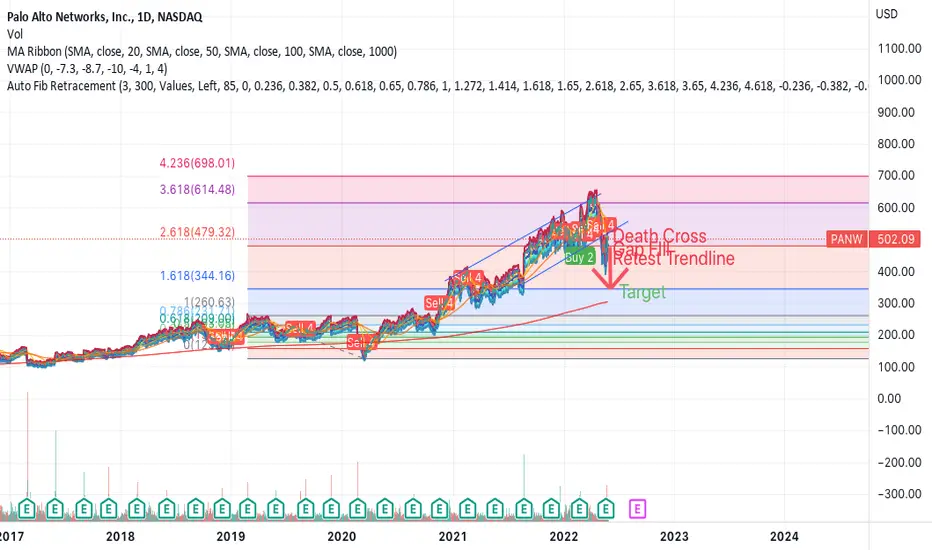
Task: Select the MA Ribbon indicator legend
Action: (201, 51)
